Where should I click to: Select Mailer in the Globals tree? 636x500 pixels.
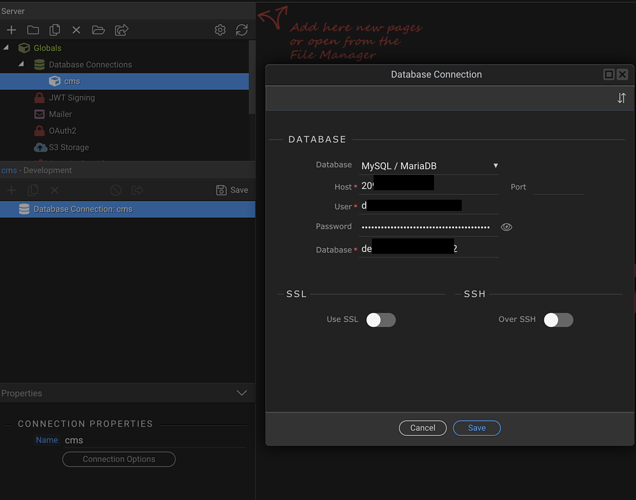tap(60, 114)
